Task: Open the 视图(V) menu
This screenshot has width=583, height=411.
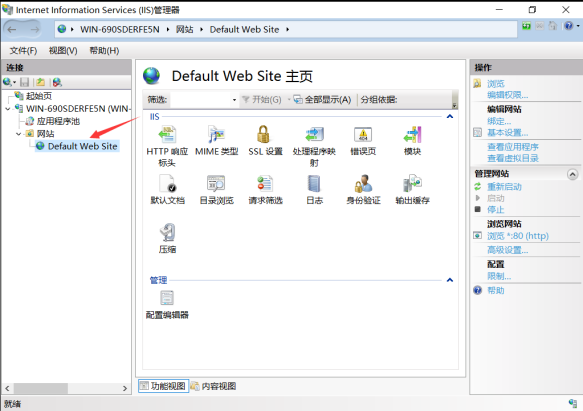Action: click(63, 51)
